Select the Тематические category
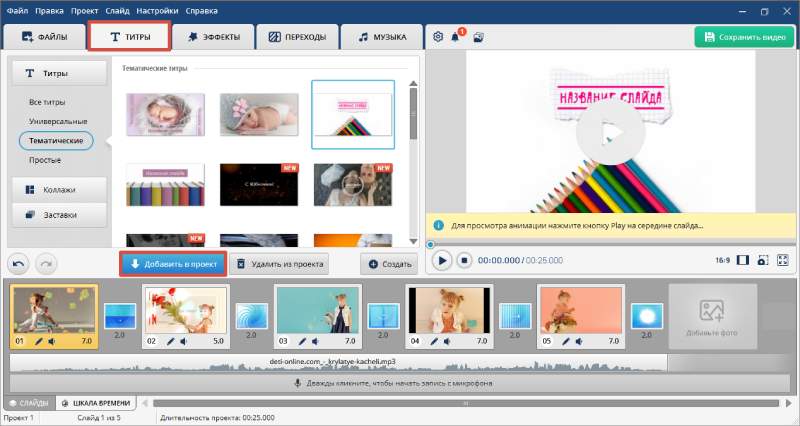This screenshot has height=426, width=800. point(56,140)
